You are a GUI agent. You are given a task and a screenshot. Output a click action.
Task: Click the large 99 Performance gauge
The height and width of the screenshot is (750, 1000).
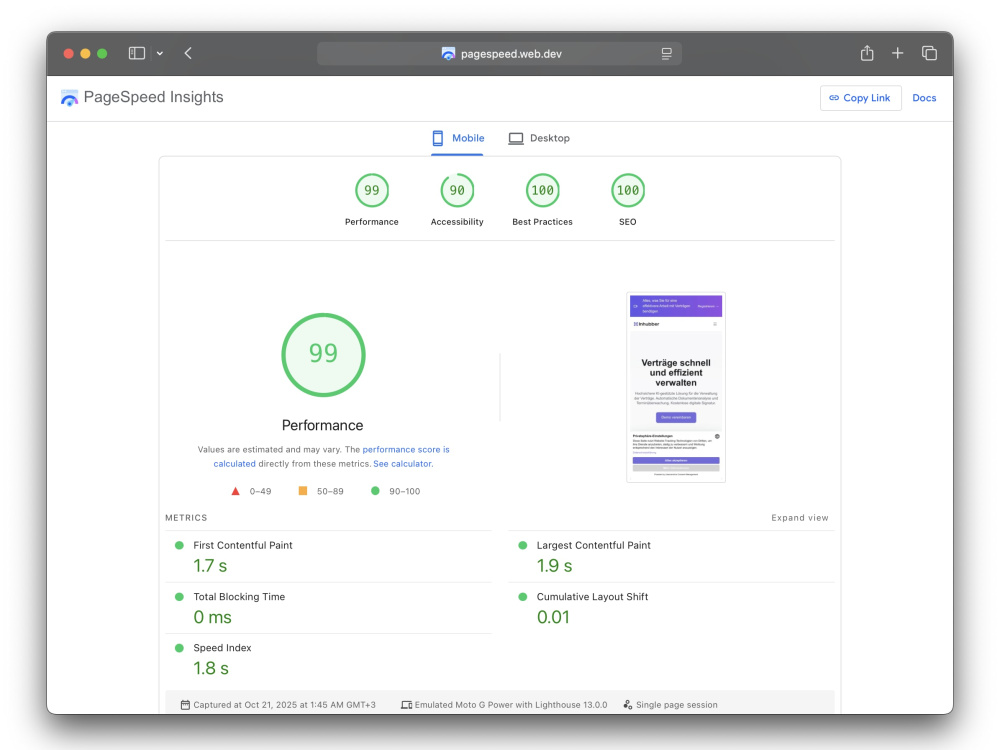323,355
